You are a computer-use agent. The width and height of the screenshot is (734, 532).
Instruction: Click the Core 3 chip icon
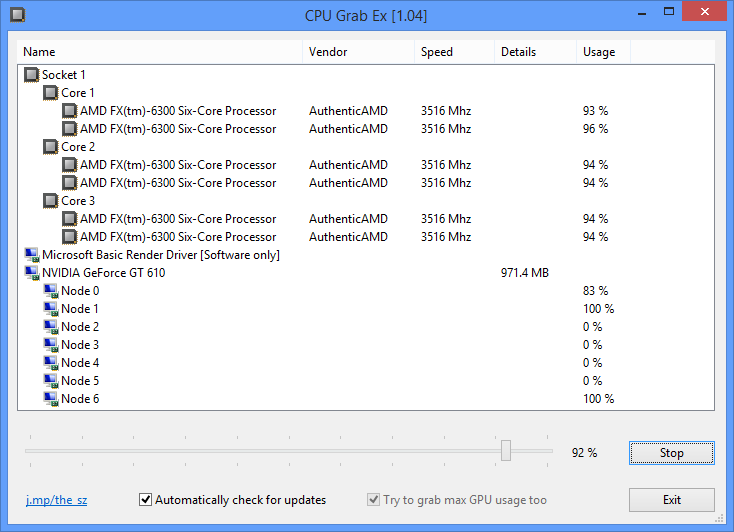51,201
